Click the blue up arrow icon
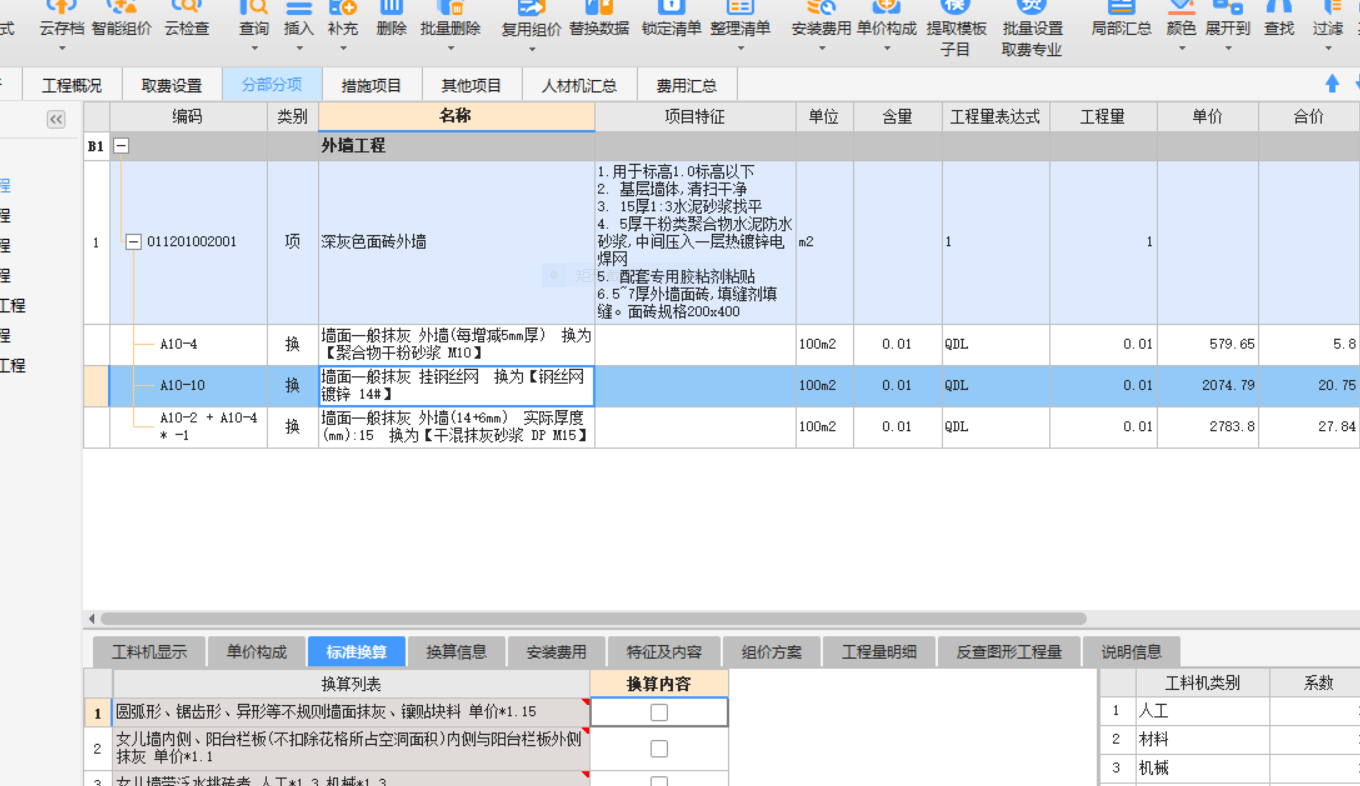Screen dimensions: 1360x786 1332,84
